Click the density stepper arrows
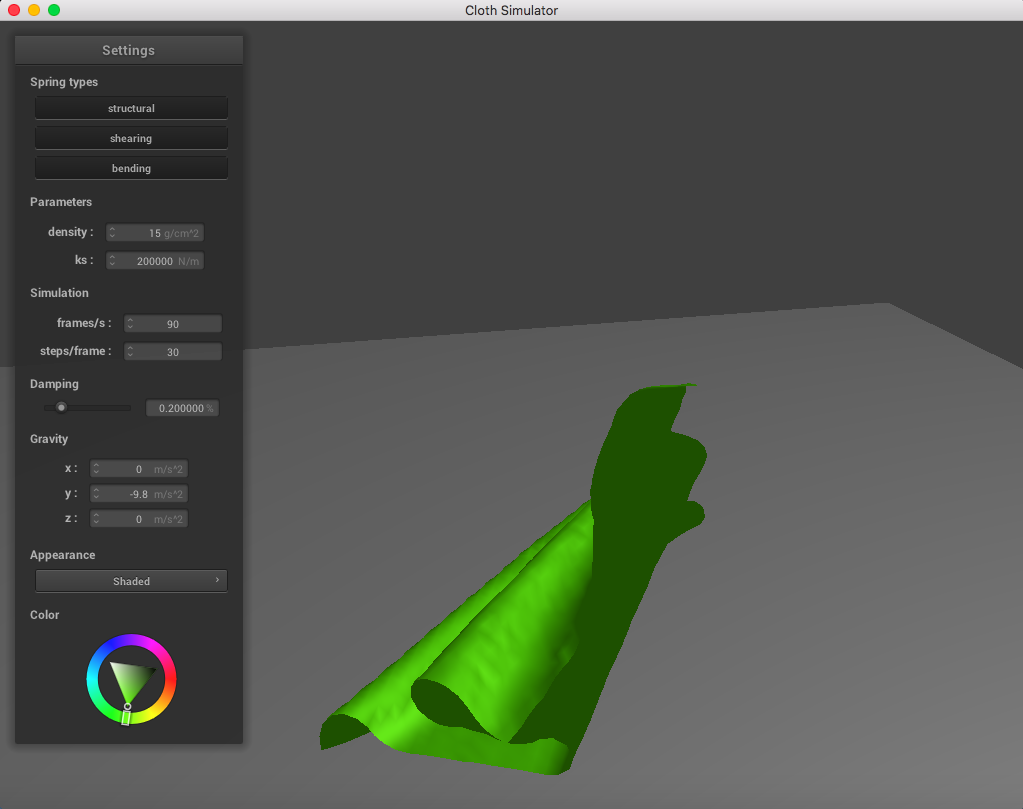This screenshot has width=1023, height=809. pyautogui.click(x=112, y=233)
